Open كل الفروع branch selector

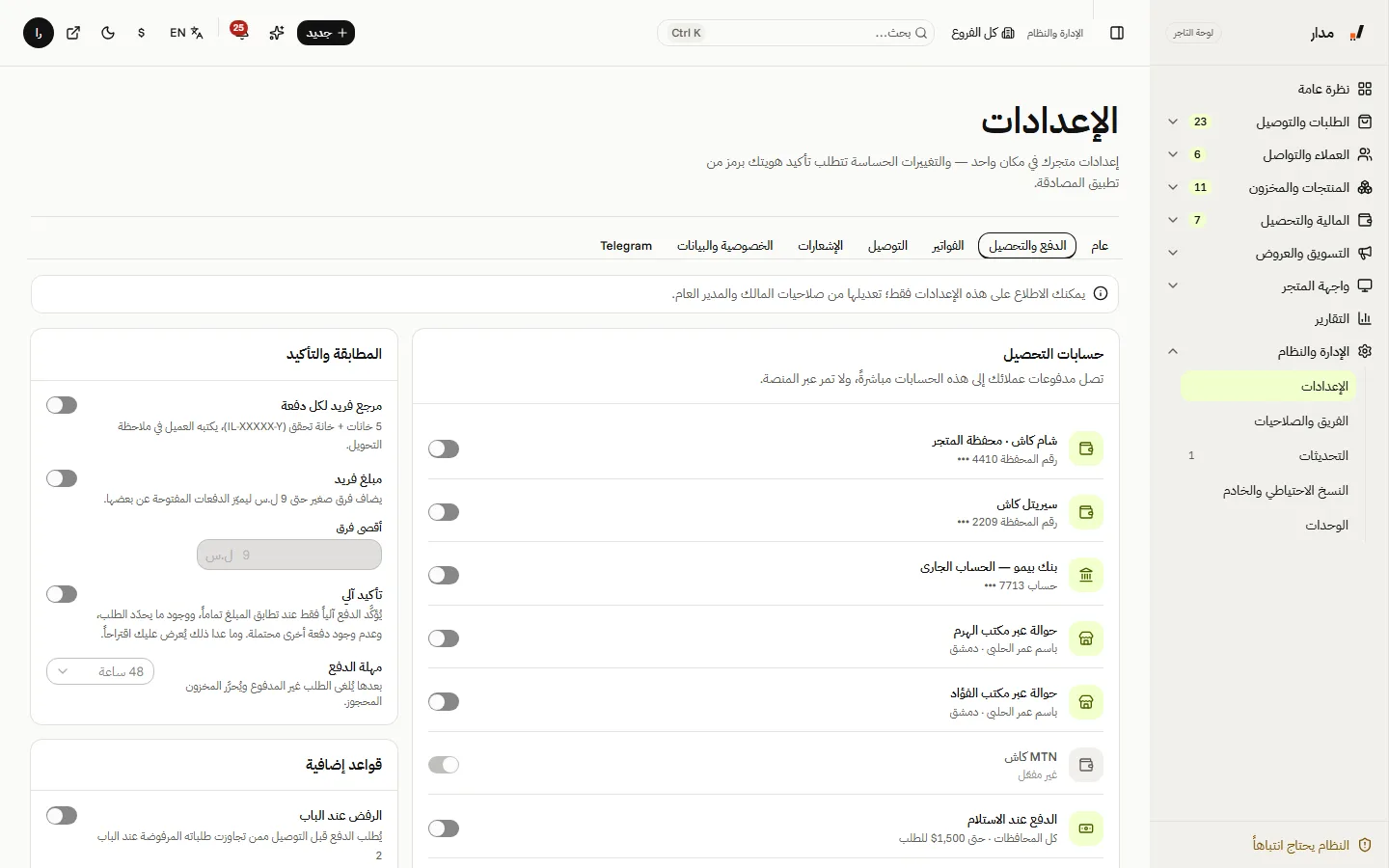(x=983, y=33)
